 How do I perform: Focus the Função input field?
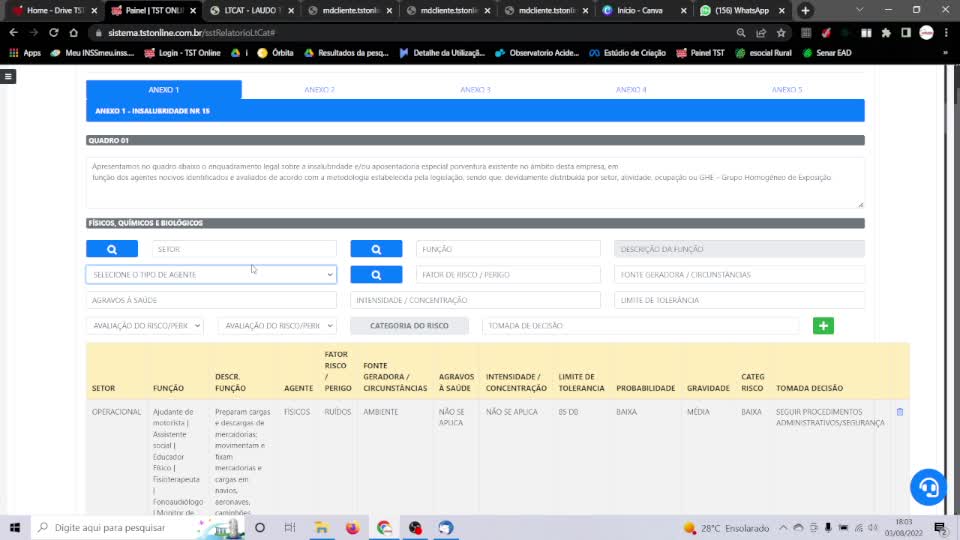tap(508, 249)
